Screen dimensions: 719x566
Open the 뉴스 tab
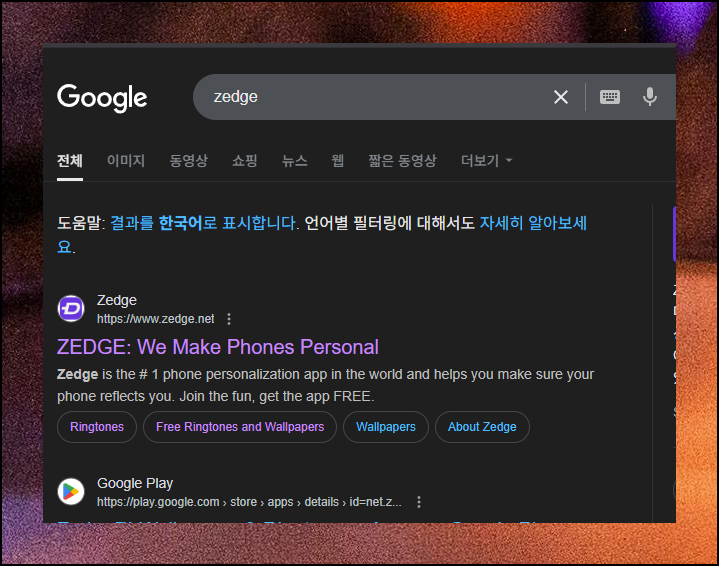(294, 161)
